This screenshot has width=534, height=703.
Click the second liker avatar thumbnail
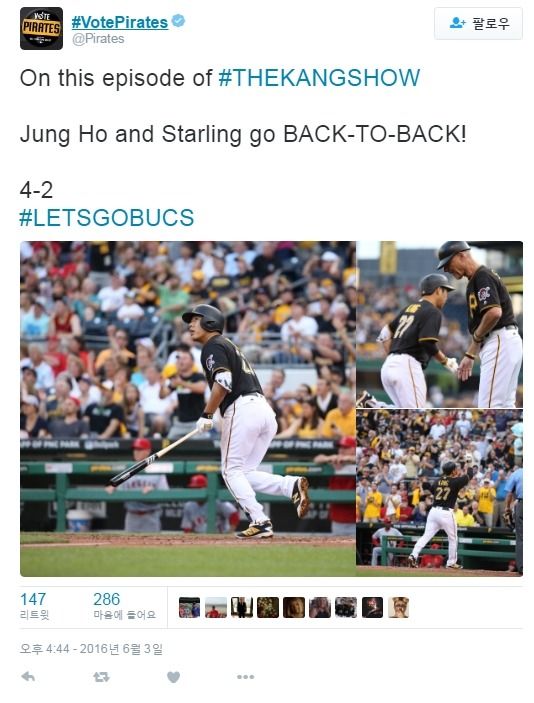pyautogui.click(x=216, y=608)
